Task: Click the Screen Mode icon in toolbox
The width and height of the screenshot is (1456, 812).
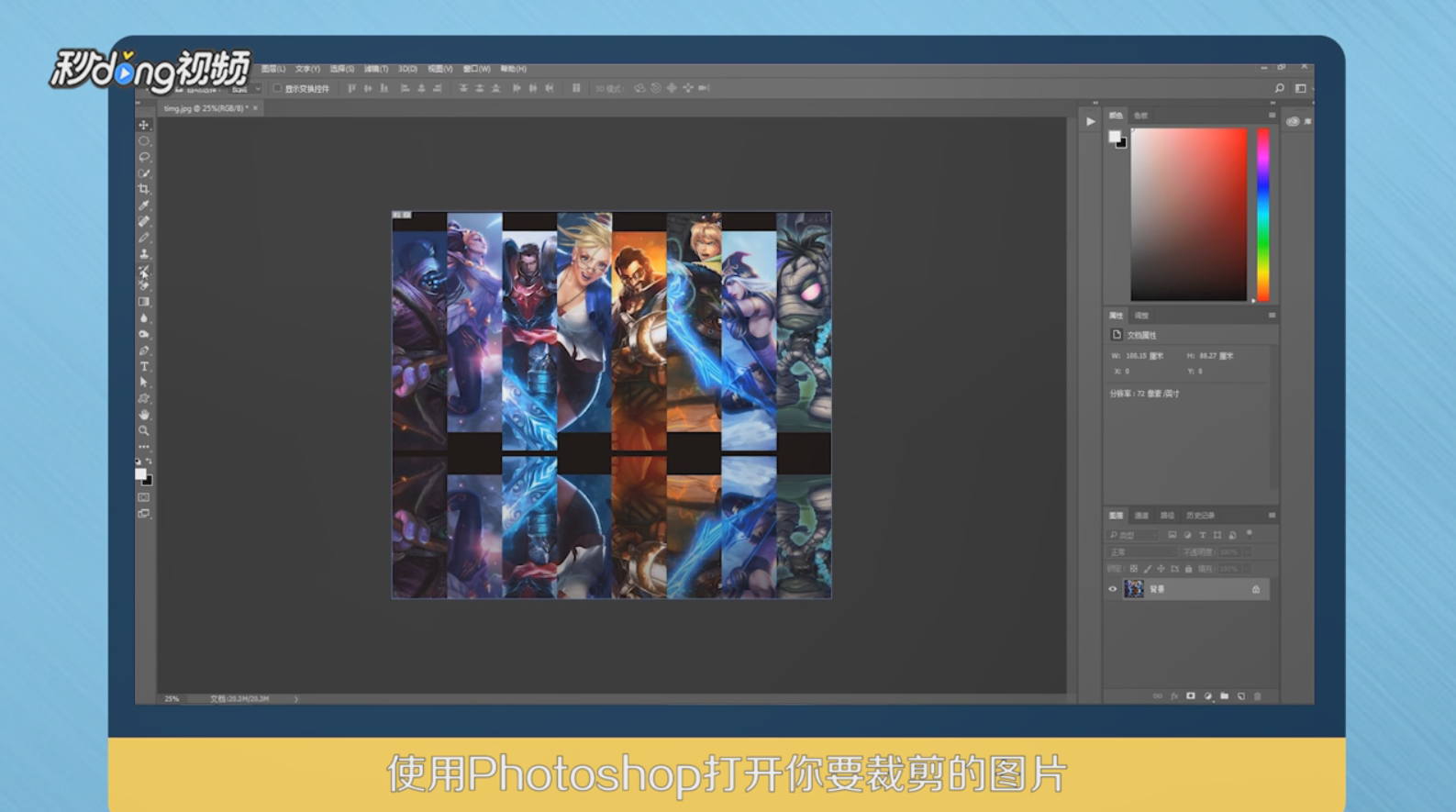Action: 144,514
